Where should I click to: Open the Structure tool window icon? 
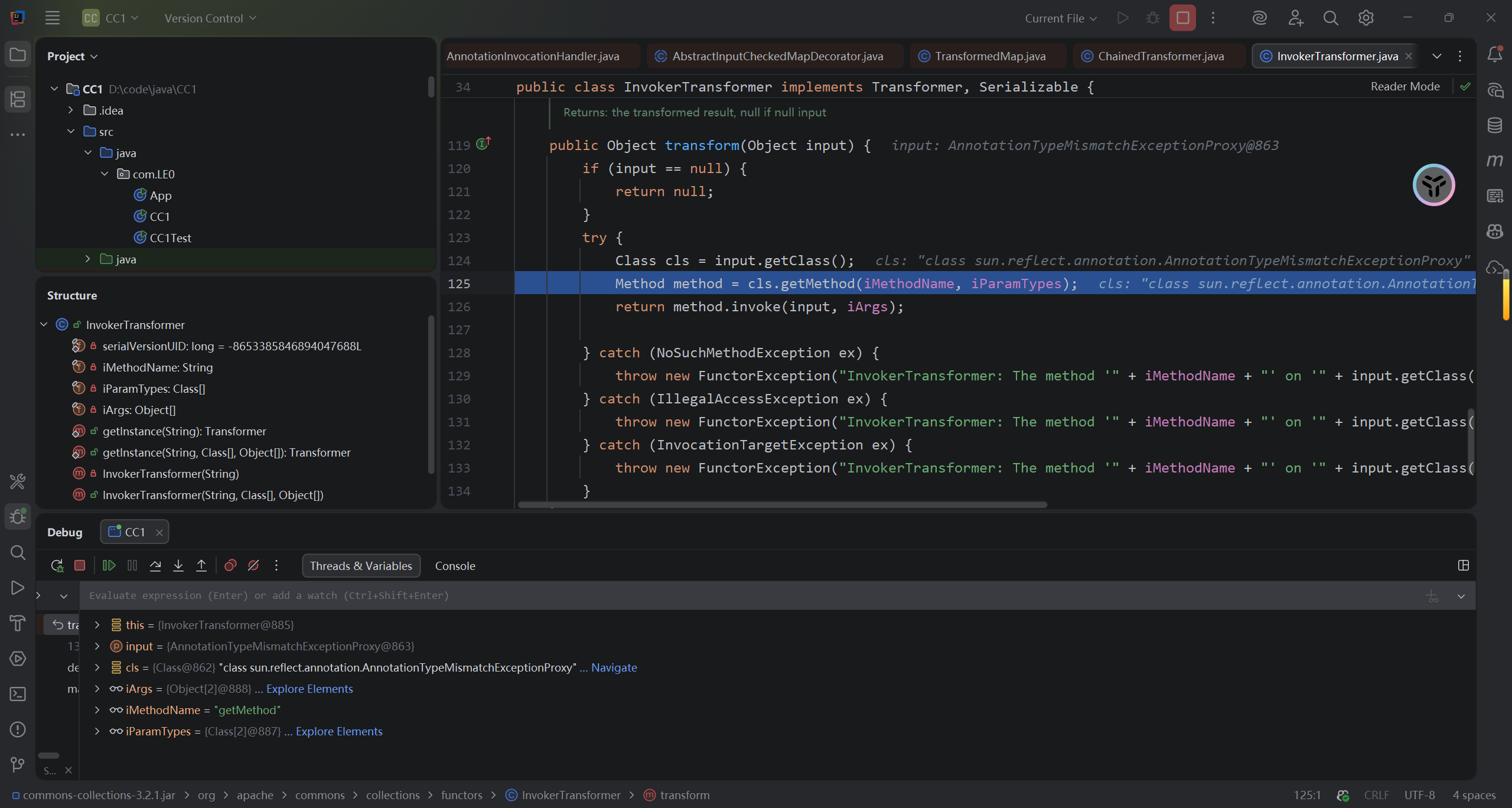[x=18, y=99]
